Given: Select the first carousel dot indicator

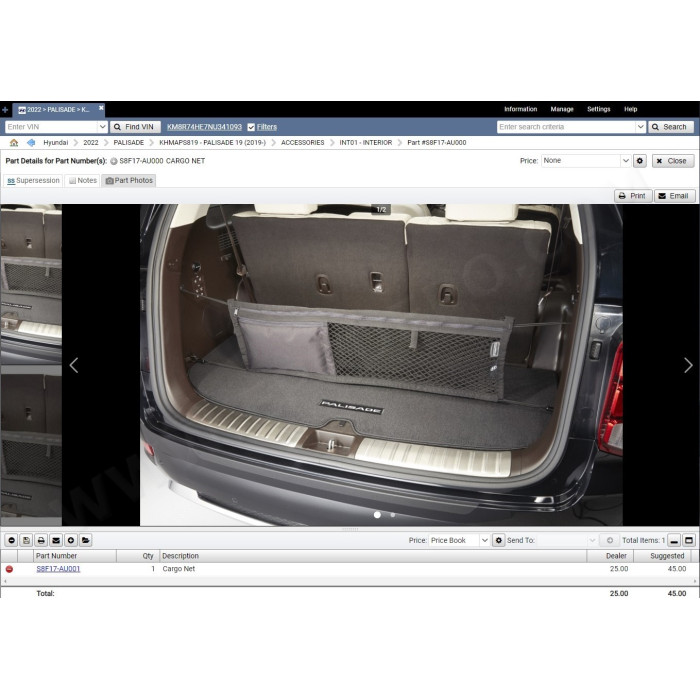Looking at the screenshot, I should [x=377, y=515].
